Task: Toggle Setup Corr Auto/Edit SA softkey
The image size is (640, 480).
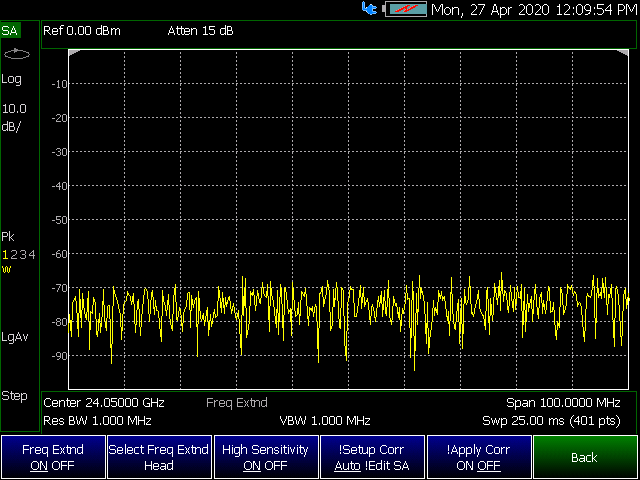Action: [x=372, y=457]
